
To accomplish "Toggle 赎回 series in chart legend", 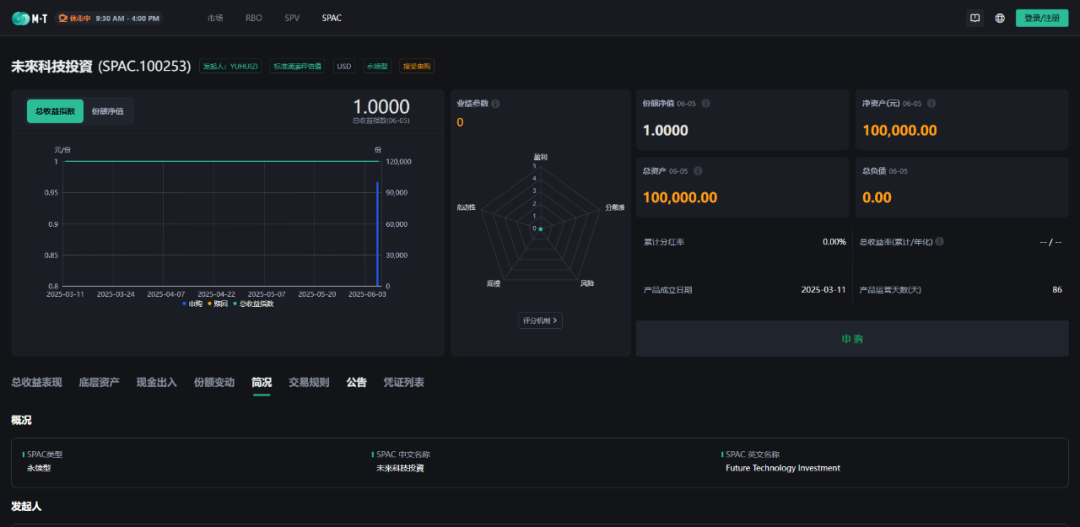I will 217,303.
